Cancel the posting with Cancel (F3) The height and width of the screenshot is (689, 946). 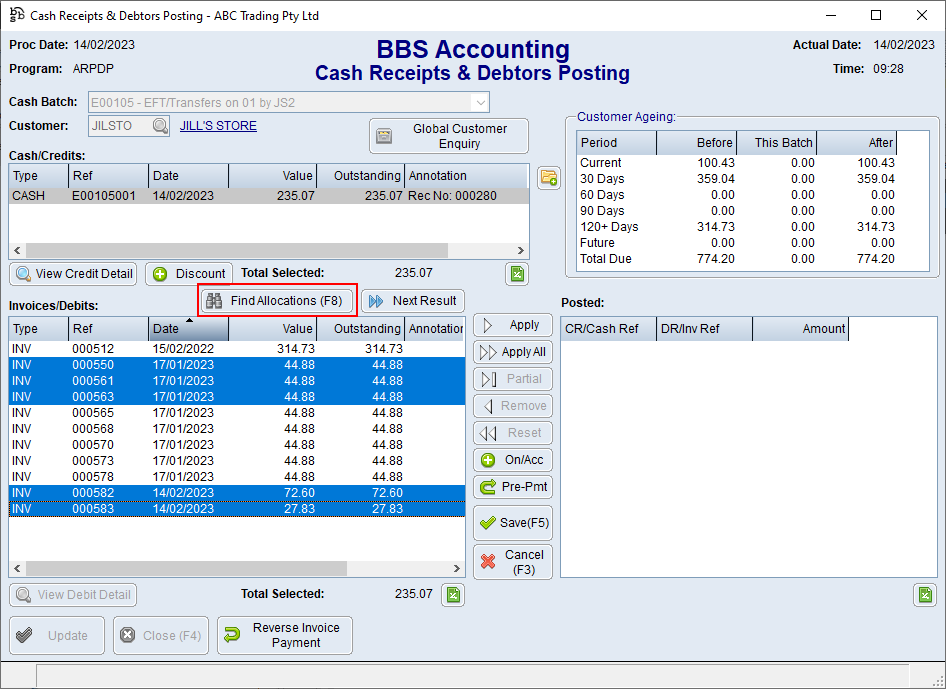[513, 562]
